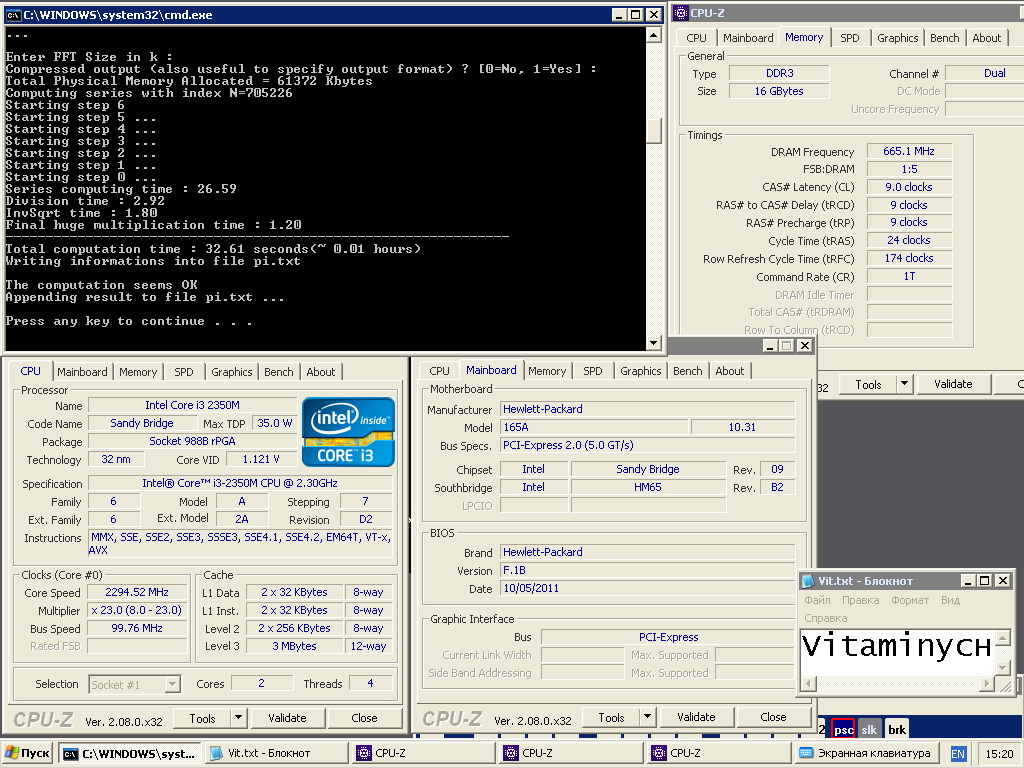Click the 15:20 clock in the tray

(999, 754)
